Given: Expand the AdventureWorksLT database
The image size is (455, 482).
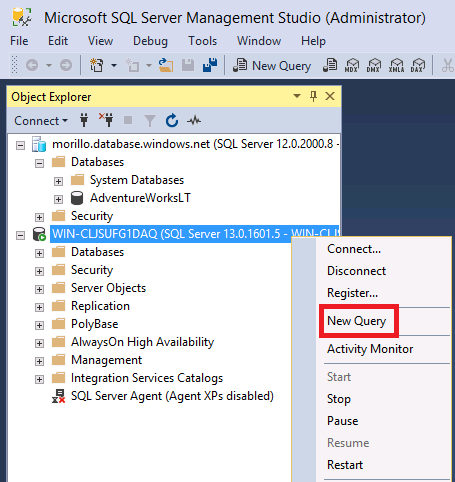Looking at the screenshot, I should tap(58, 199).
